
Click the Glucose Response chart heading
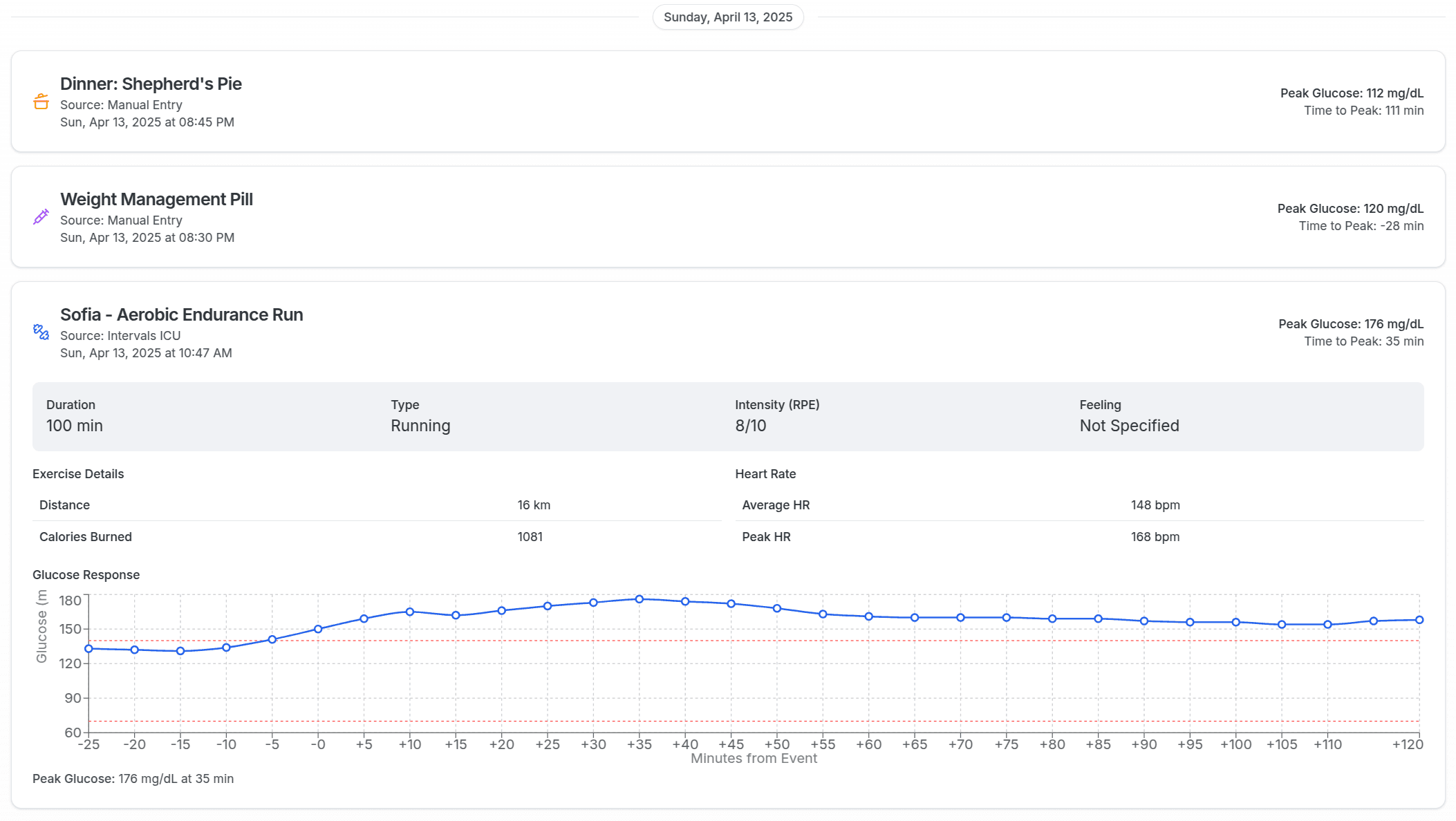(86, 575)
